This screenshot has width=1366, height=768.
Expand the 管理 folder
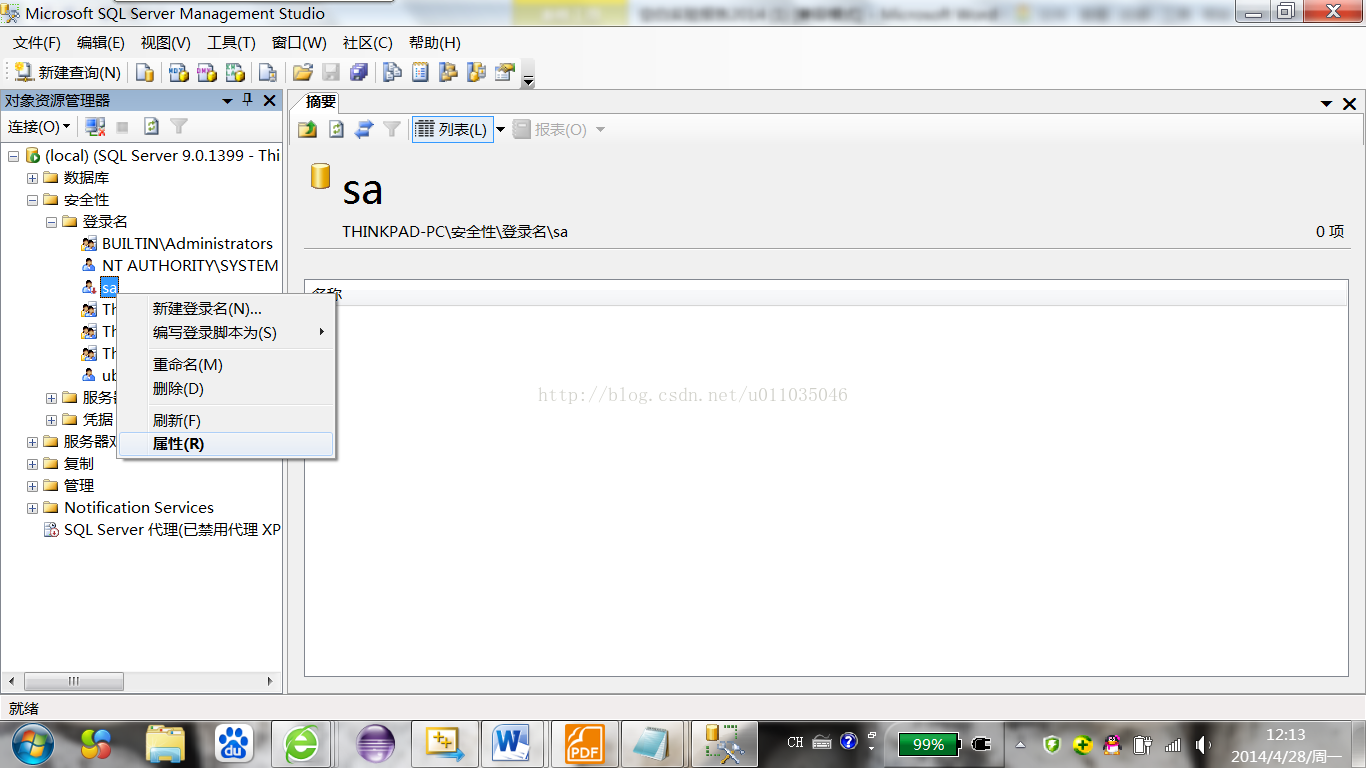[33, 486]
